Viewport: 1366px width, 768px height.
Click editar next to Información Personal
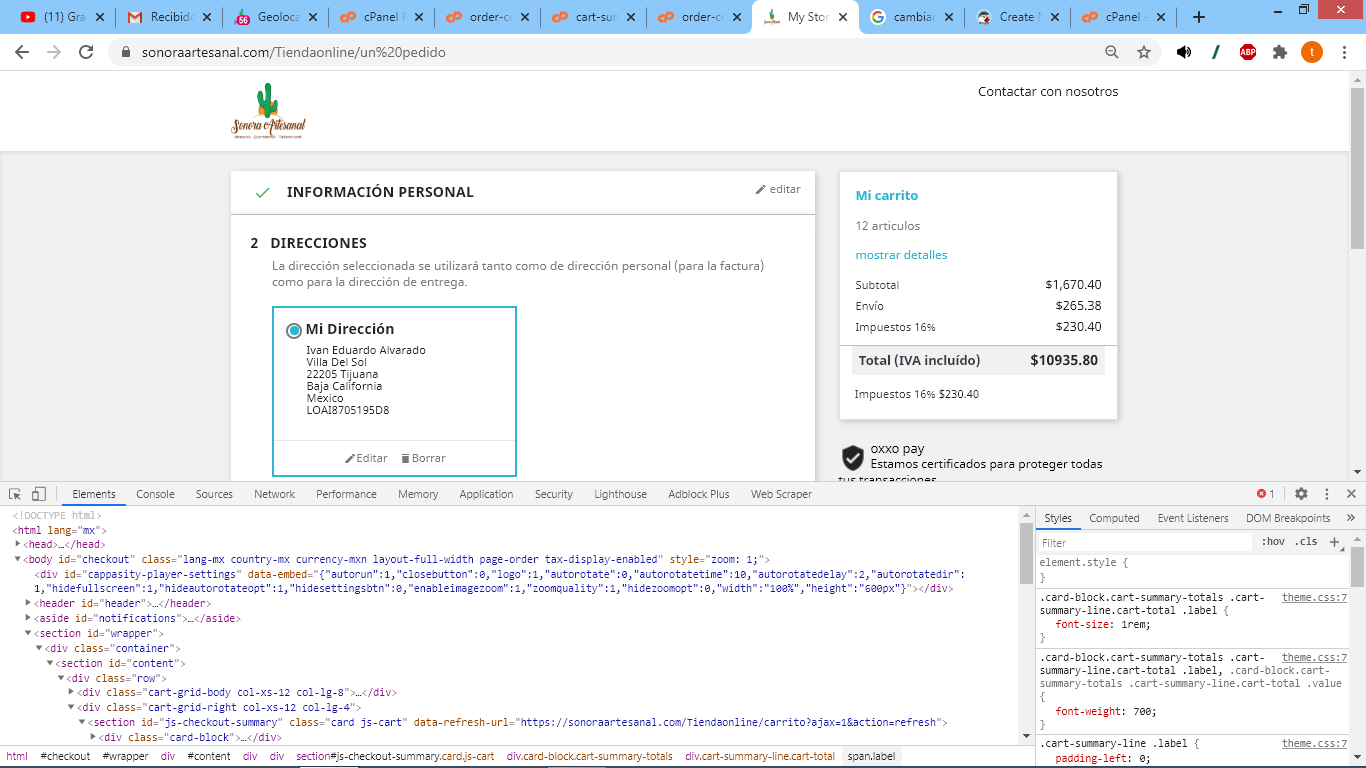pos(778,189)
